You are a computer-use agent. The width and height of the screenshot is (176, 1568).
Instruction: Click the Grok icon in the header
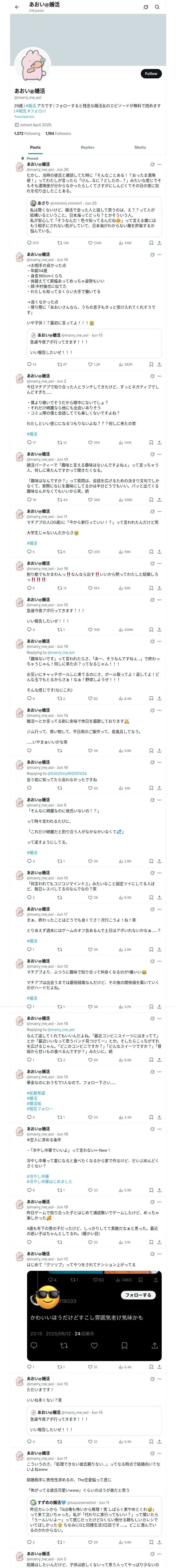point(146,7)
